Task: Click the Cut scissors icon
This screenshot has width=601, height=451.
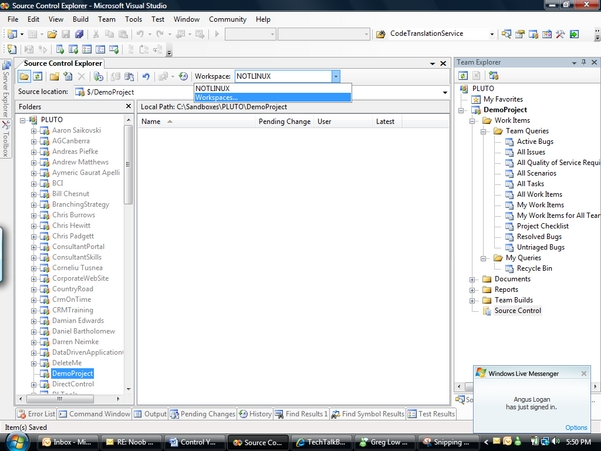Action: click(x=96, y=34)
